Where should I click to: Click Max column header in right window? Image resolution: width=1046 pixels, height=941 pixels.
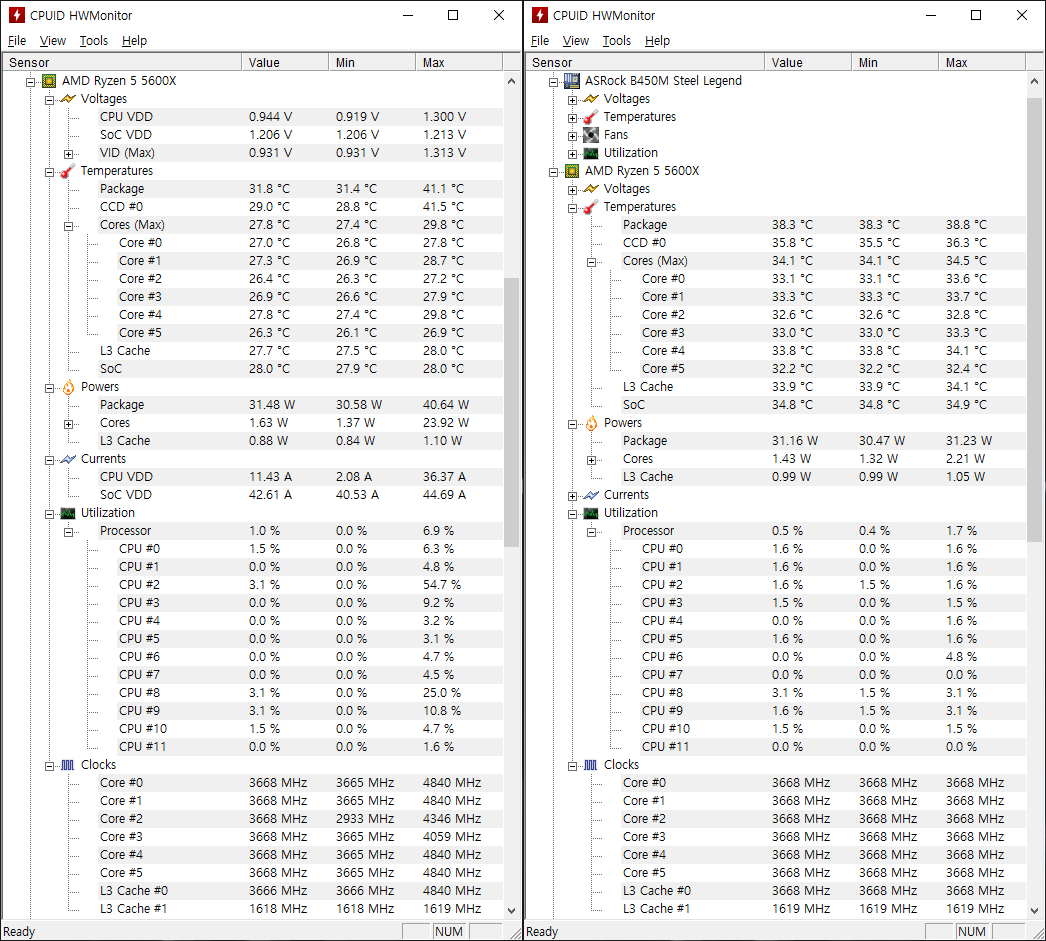(982, 63)
